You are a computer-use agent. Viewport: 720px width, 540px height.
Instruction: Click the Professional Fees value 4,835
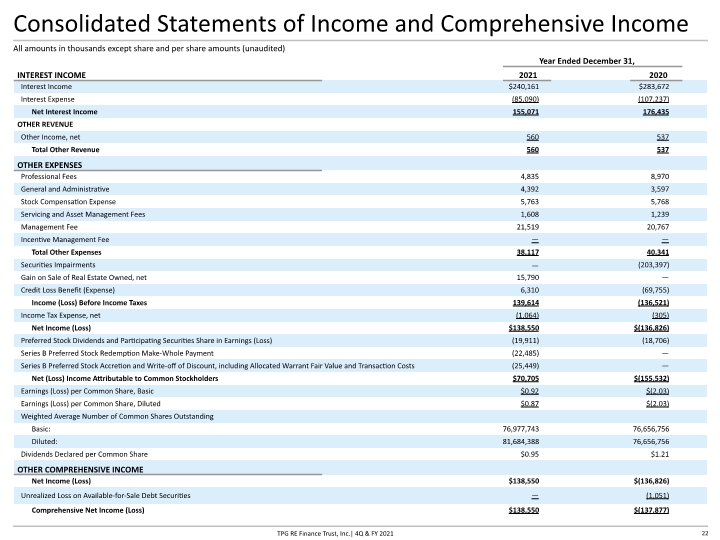coord(529,176)
